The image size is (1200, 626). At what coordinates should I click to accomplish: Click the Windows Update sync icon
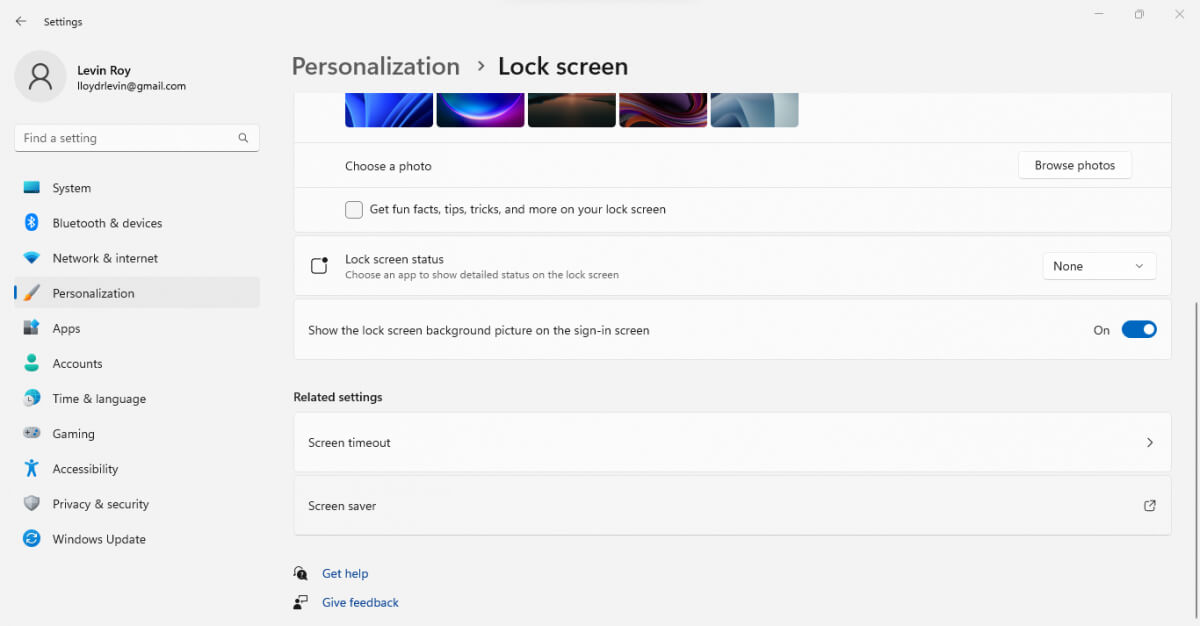(x=32, y=539)
